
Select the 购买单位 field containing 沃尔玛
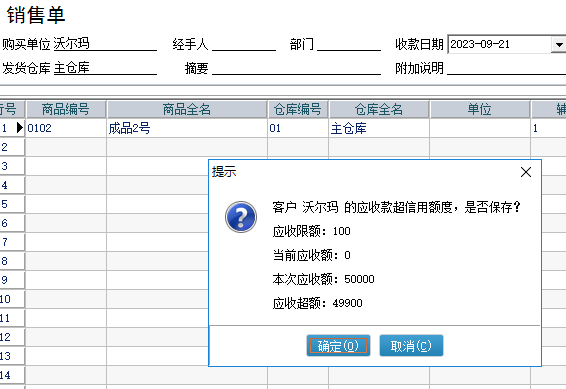[x=105, y=44]
